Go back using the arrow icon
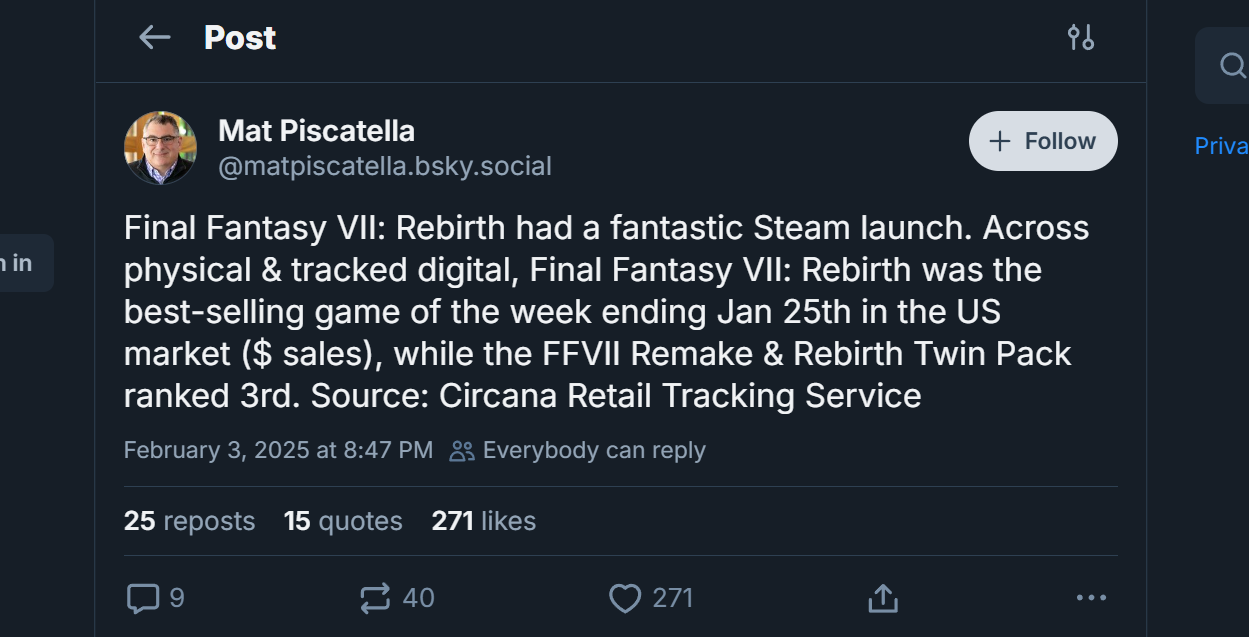The width and height of the screenshot is (1249, 637). [154, 38]
